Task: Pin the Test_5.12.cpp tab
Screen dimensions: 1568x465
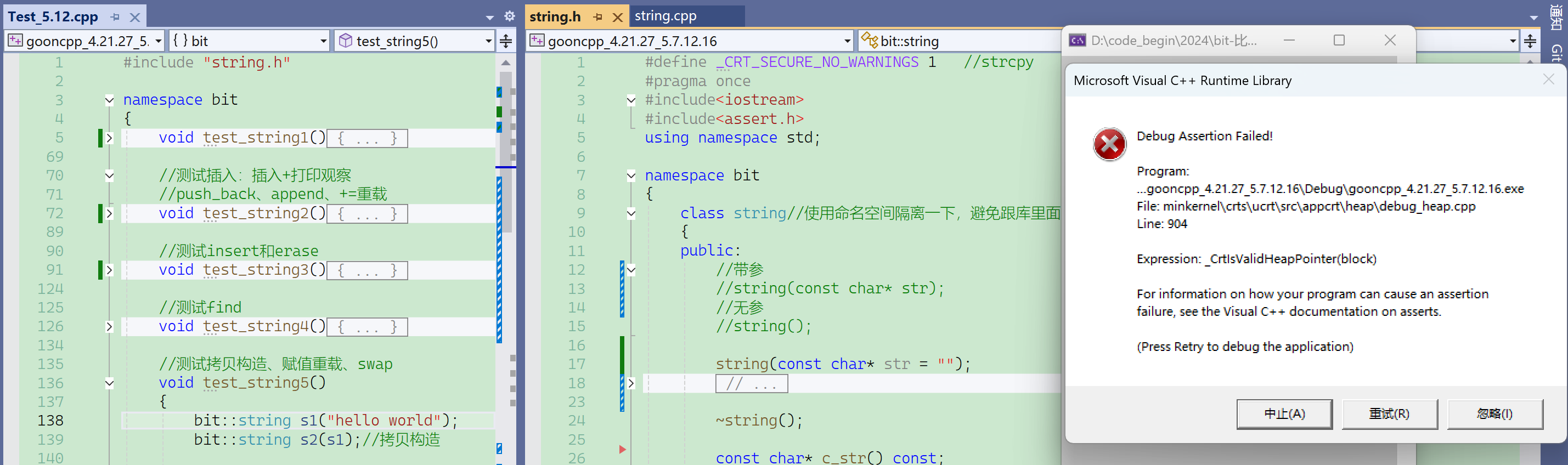Action: [x=115, y=17]
